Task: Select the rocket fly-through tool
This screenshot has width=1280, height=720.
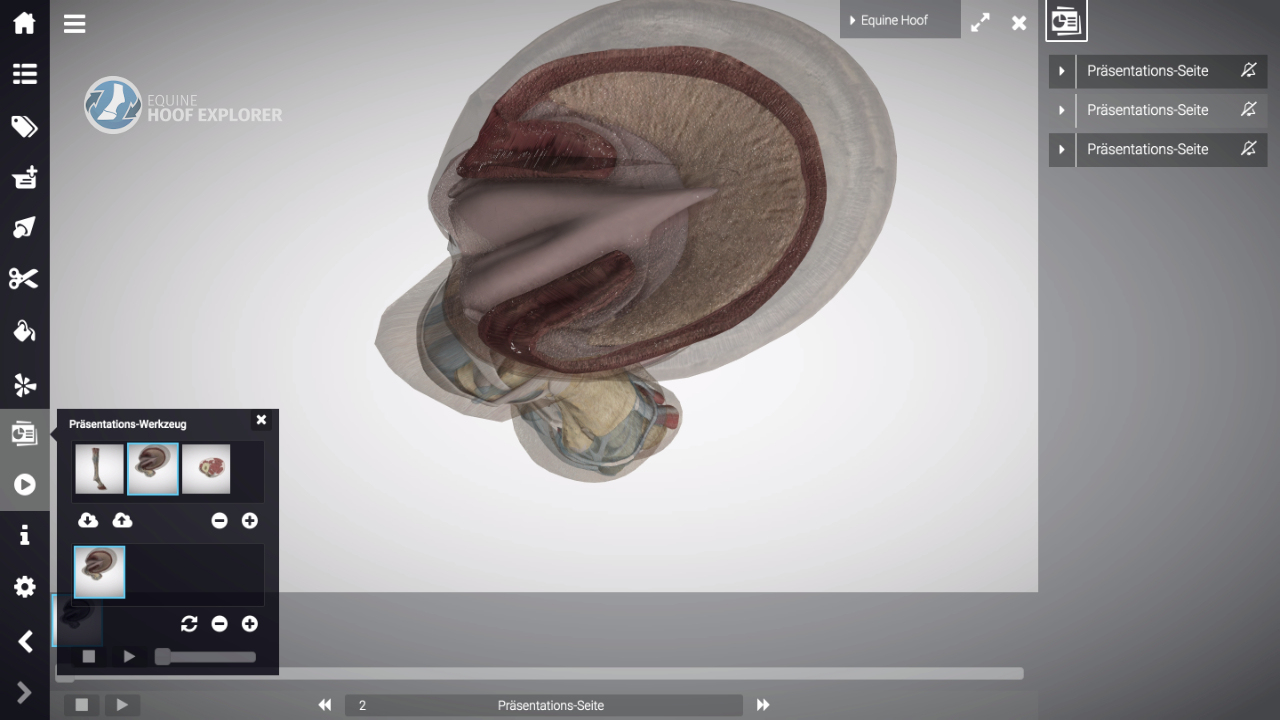Action: point(24,228)
